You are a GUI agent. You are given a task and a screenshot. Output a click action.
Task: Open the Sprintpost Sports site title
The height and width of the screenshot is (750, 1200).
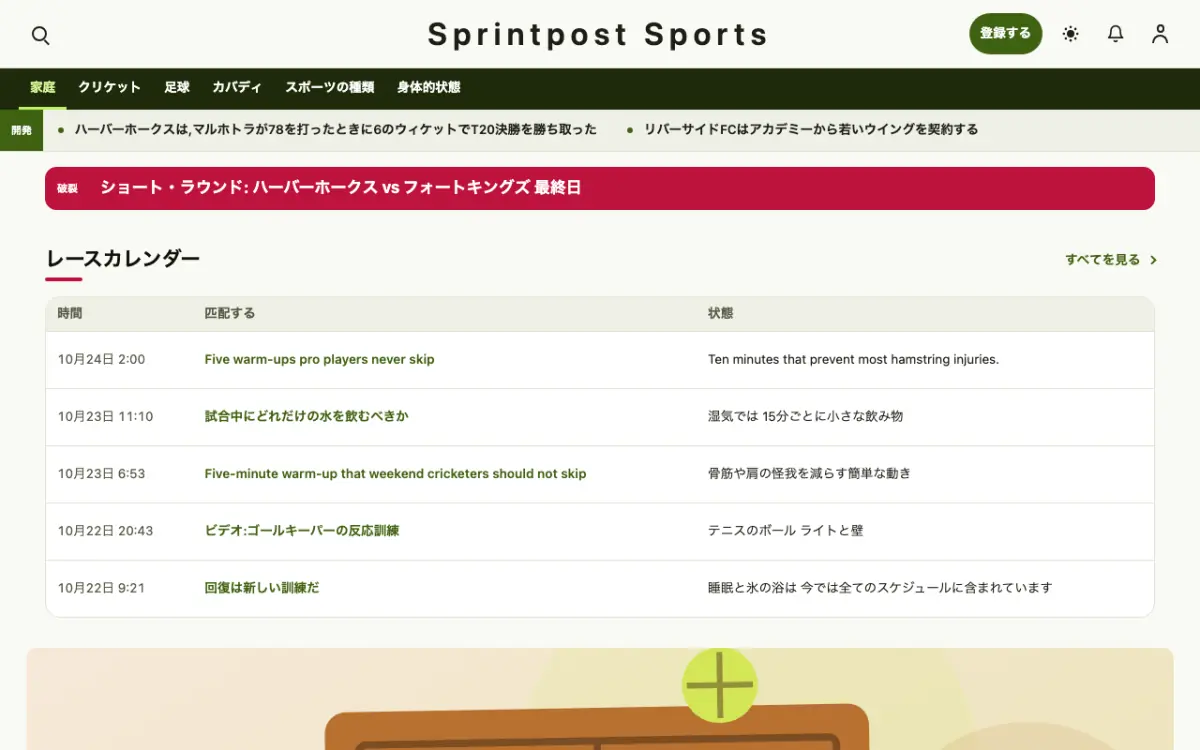click(598, 34)
